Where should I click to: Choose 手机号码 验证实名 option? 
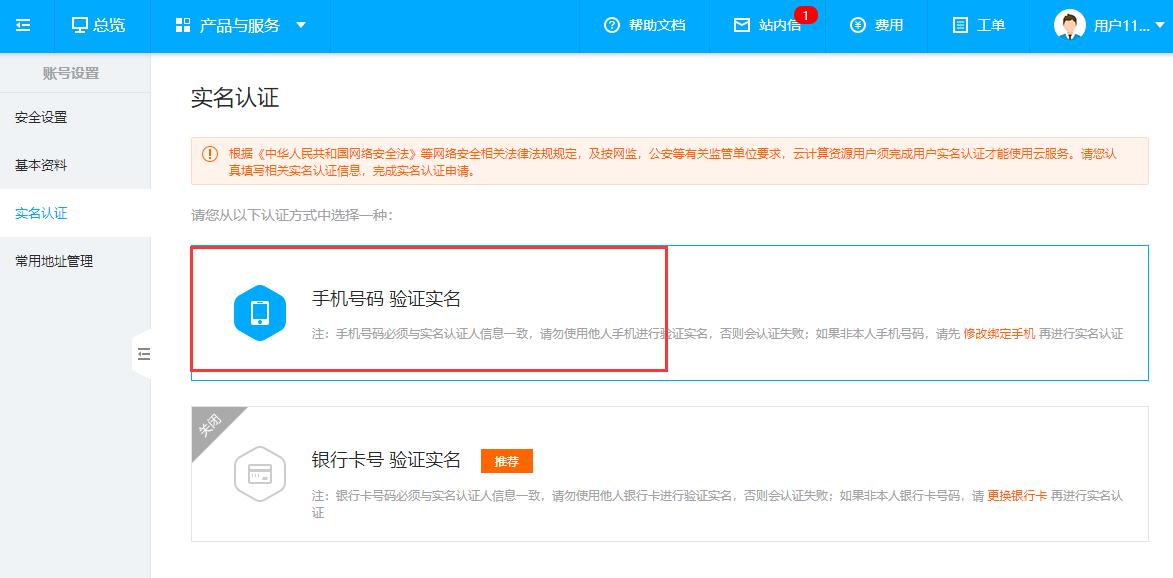[386, 299]
